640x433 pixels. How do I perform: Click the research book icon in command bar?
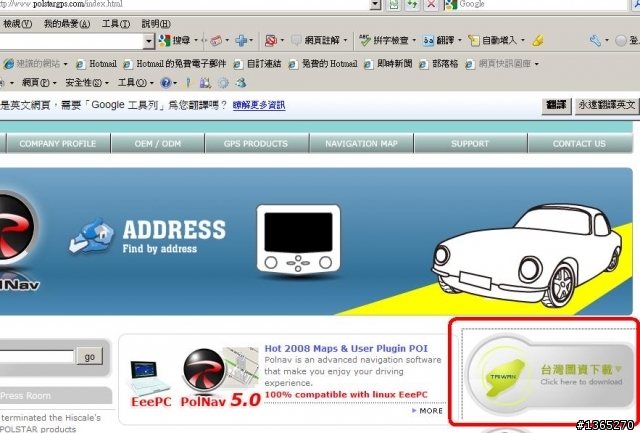tap(205, 83)
